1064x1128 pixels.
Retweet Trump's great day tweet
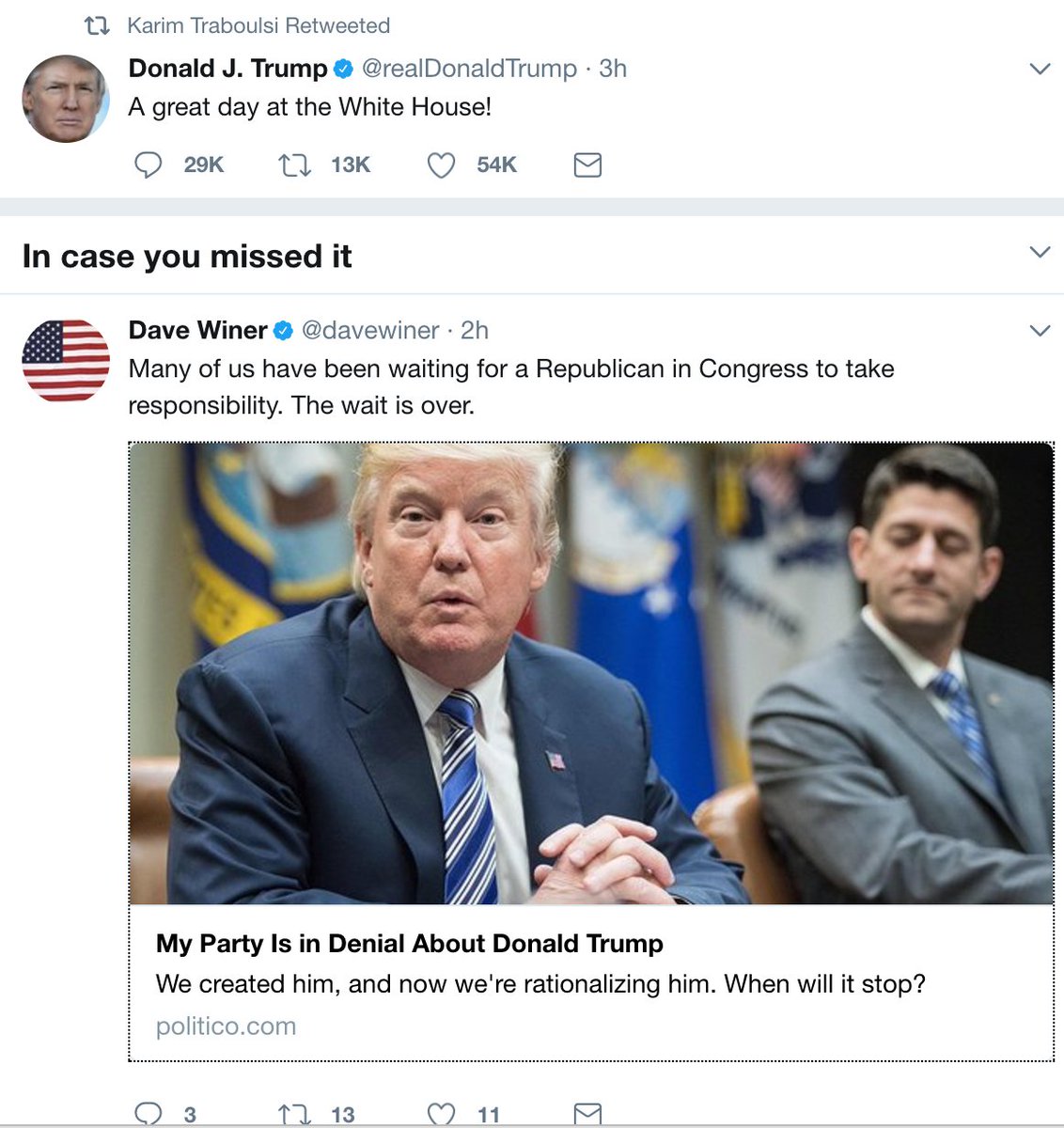click(x=294, y=165)
